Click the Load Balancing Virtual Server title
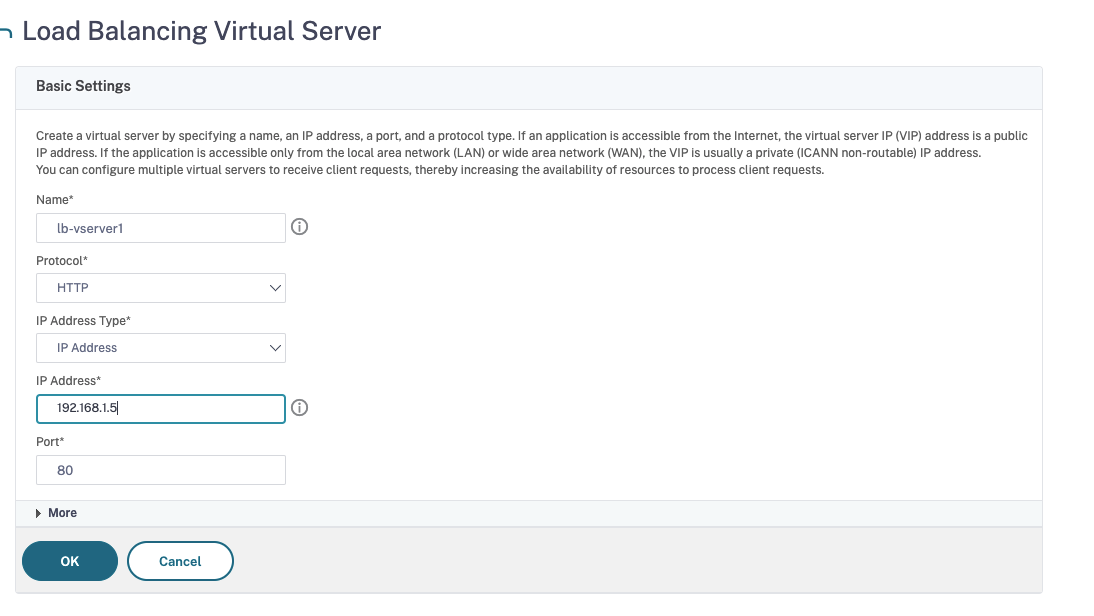Viewport: 1094px width, 616px height. click(x=202, y=31)
